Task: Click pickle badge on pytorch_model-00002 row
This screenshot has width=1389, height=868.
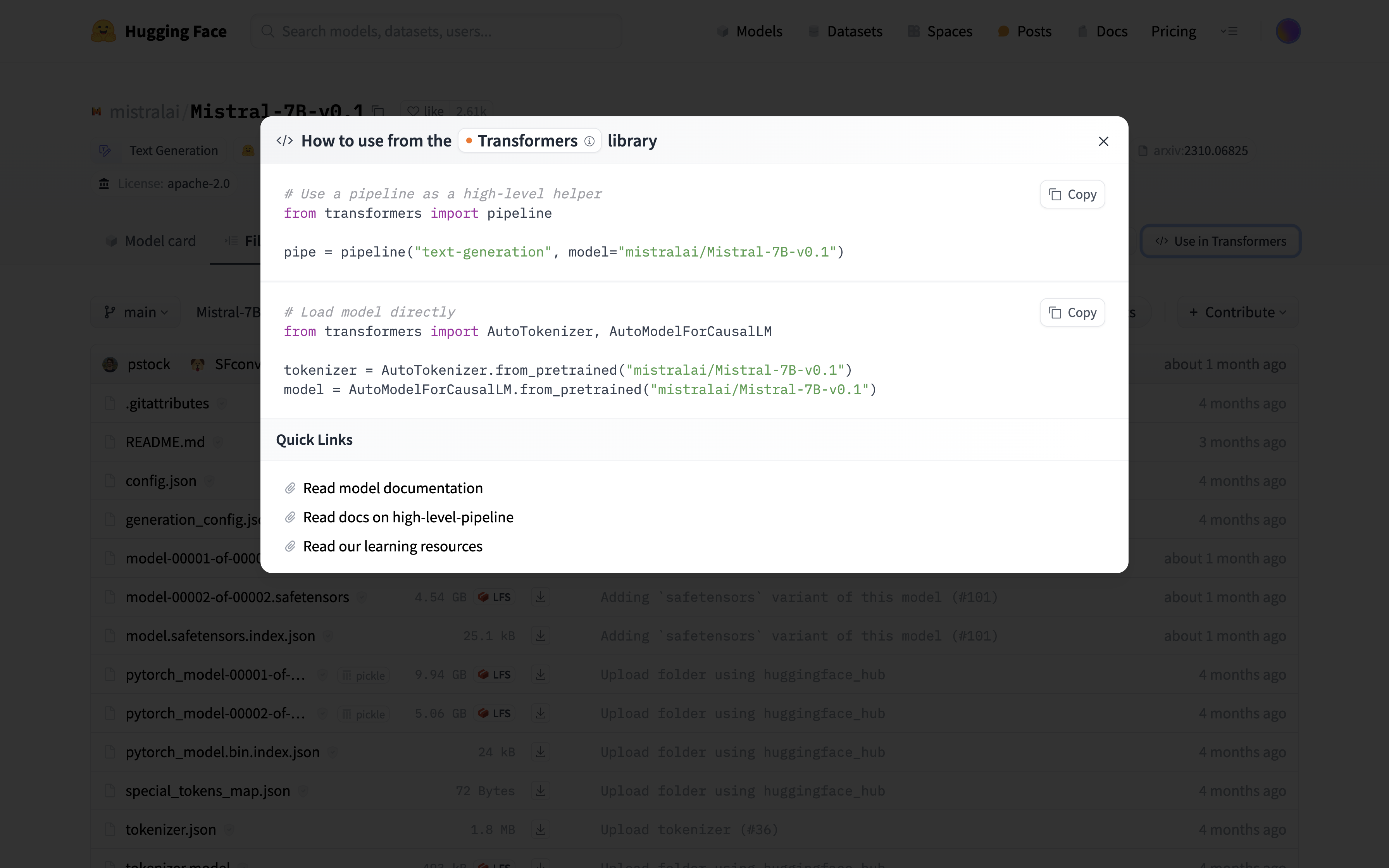Action: click(x=364, y=714)
